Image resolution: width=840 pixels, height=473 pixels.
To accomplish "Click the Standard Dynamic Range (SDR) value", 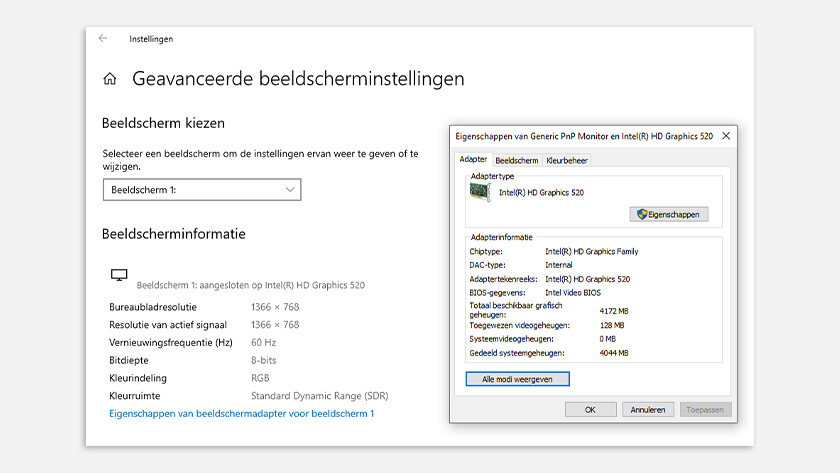I will [x=319, y=396].
